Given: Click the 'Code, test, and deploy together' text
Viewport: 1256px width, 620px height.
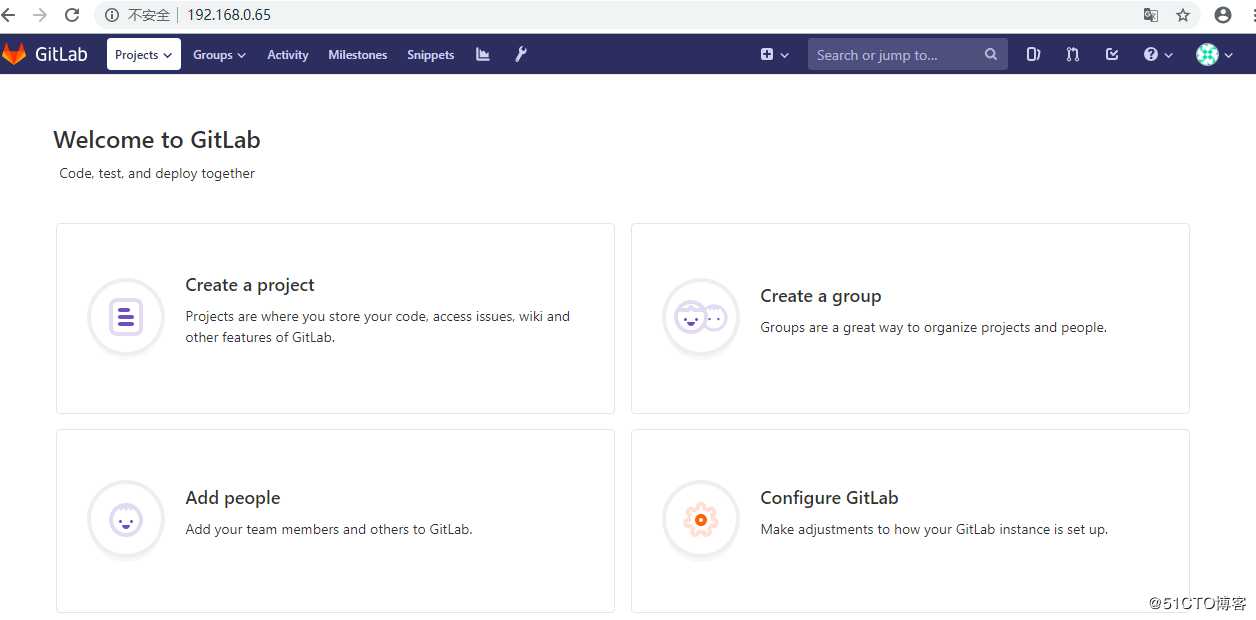Looking at the screenshot, I should (x=157, y=173).
